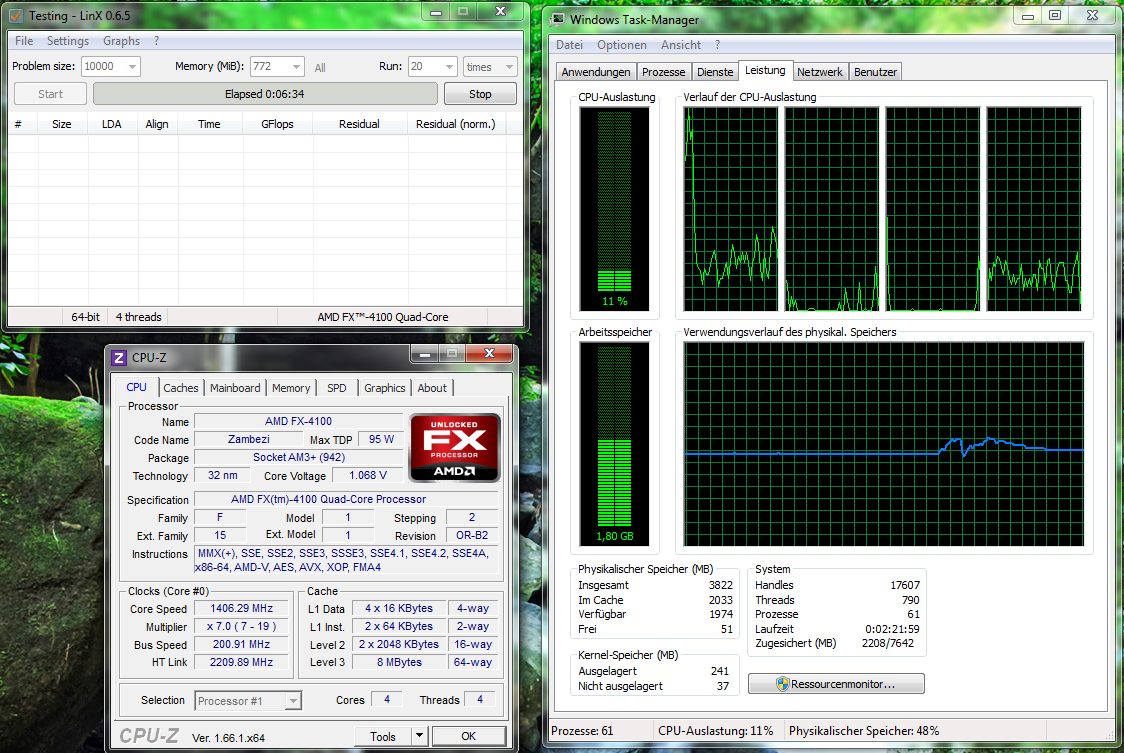Expand the Memory (MiB) dropdown in LinX

(x=296, y=67)
